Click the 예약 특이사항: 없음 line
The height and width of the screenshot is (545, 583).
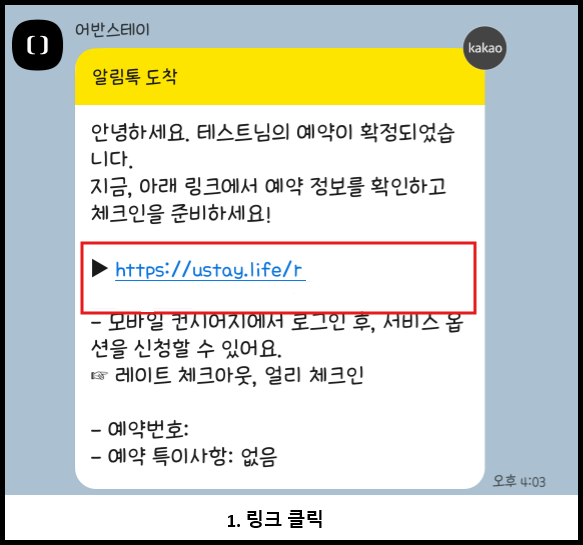coord(184,456)
